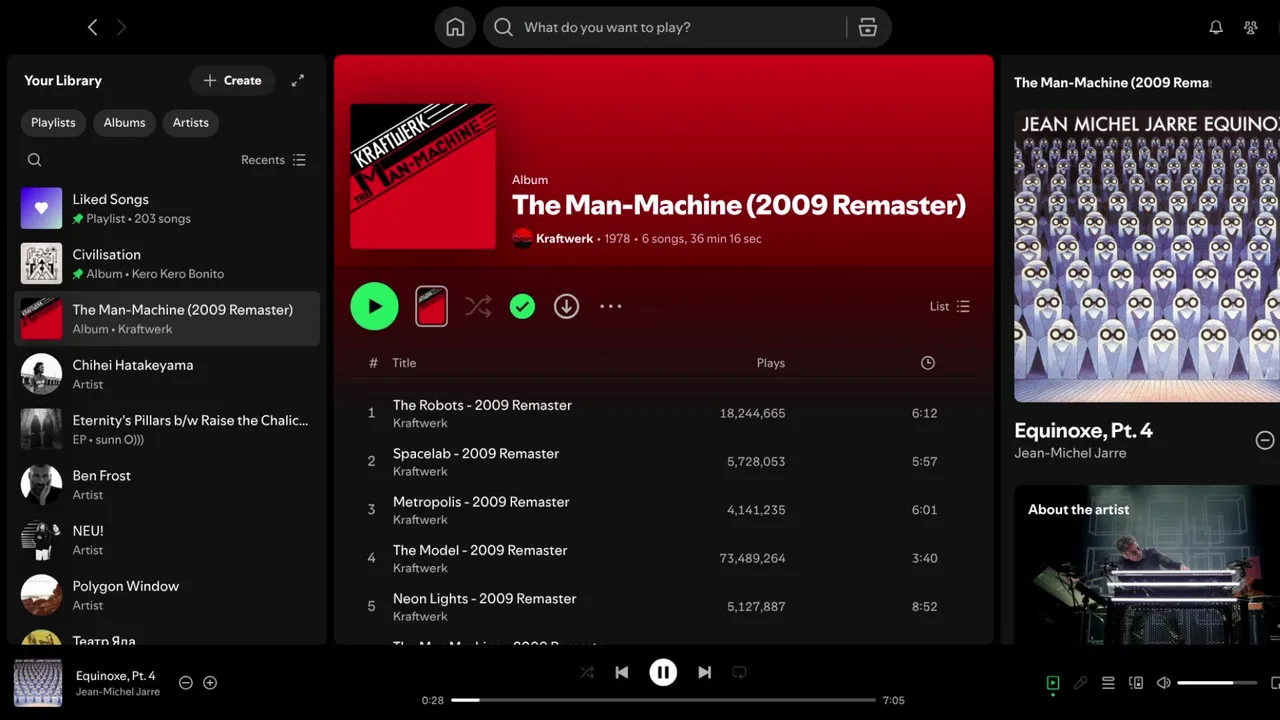
Task: Open the Home screen
Action: tap(455, 28)
